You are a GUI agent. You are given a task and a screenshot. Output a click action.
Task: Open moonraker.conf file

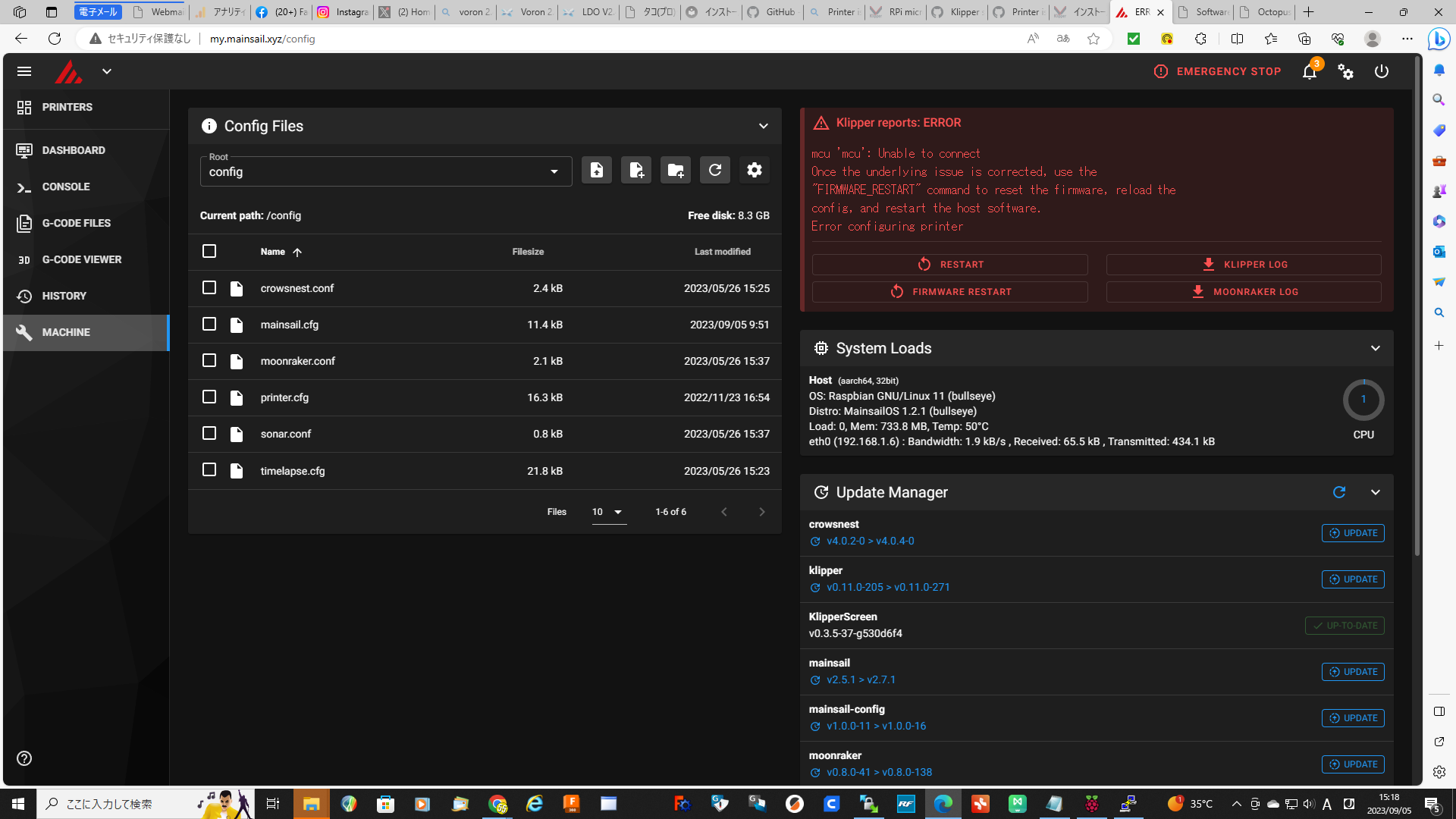tap(298, 361)
